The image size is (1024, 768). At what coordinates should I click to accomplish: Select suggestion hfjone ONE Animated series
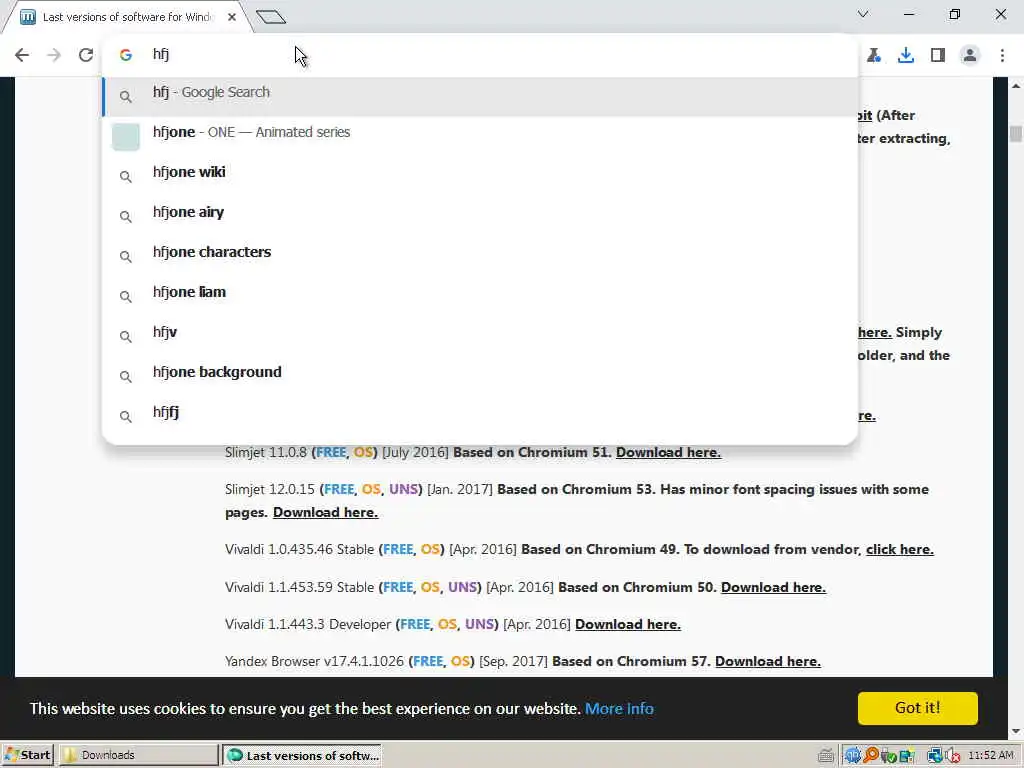pos(480,136)
